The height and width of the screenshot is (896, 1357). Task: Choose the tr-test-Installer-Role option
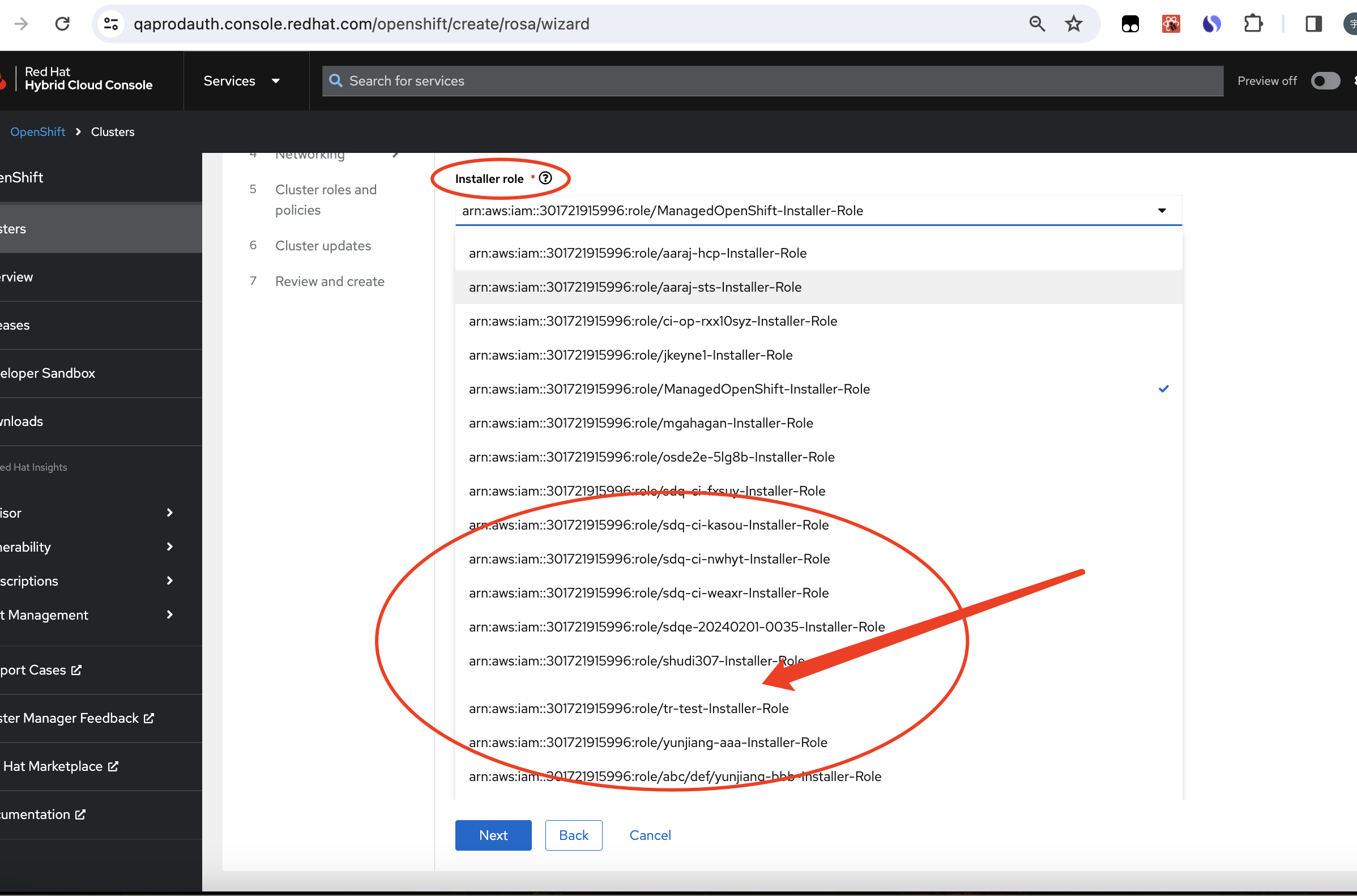(x=629, y=708)
